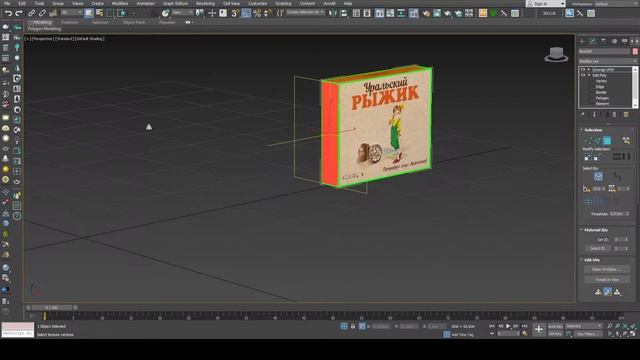Collapse the Edit UVs rollout
Screen dimensions: 640x360
pos(592,260)
